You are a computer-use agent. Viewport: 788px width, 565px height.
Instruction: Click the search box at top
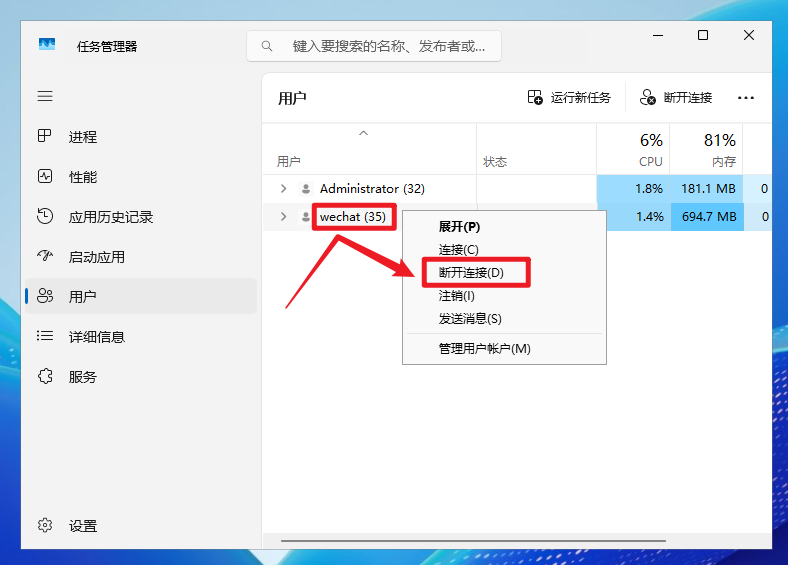click(375, 46)
